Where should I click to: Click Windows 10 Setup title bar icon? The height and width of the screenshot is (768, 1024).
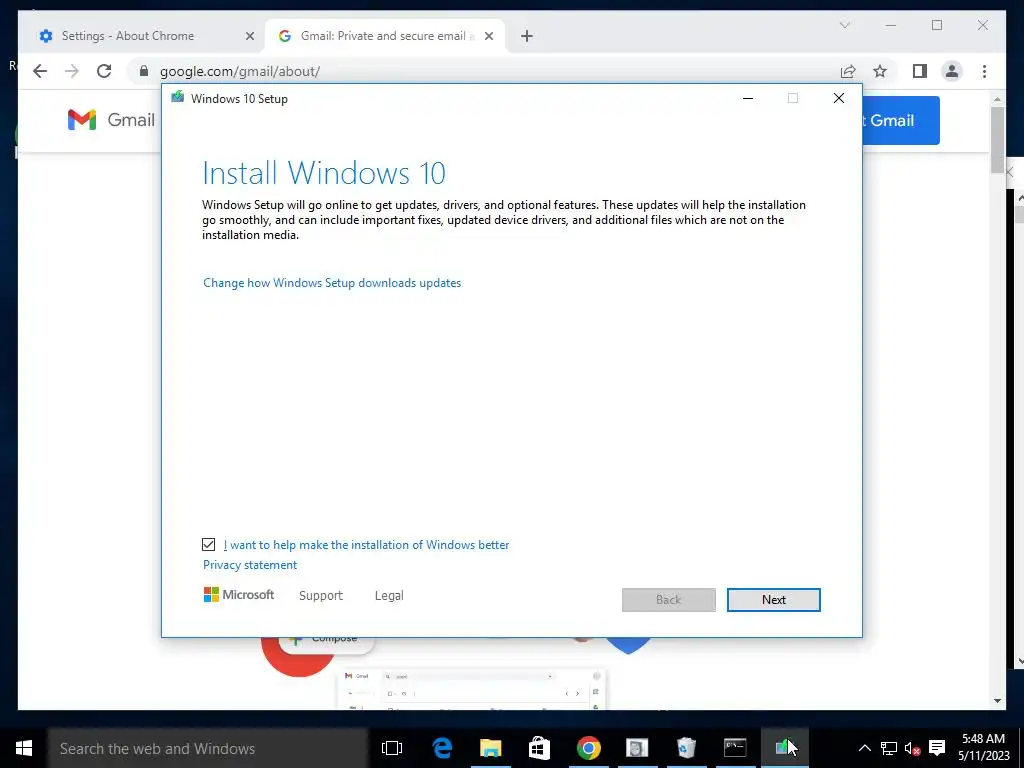coord(177,97)
